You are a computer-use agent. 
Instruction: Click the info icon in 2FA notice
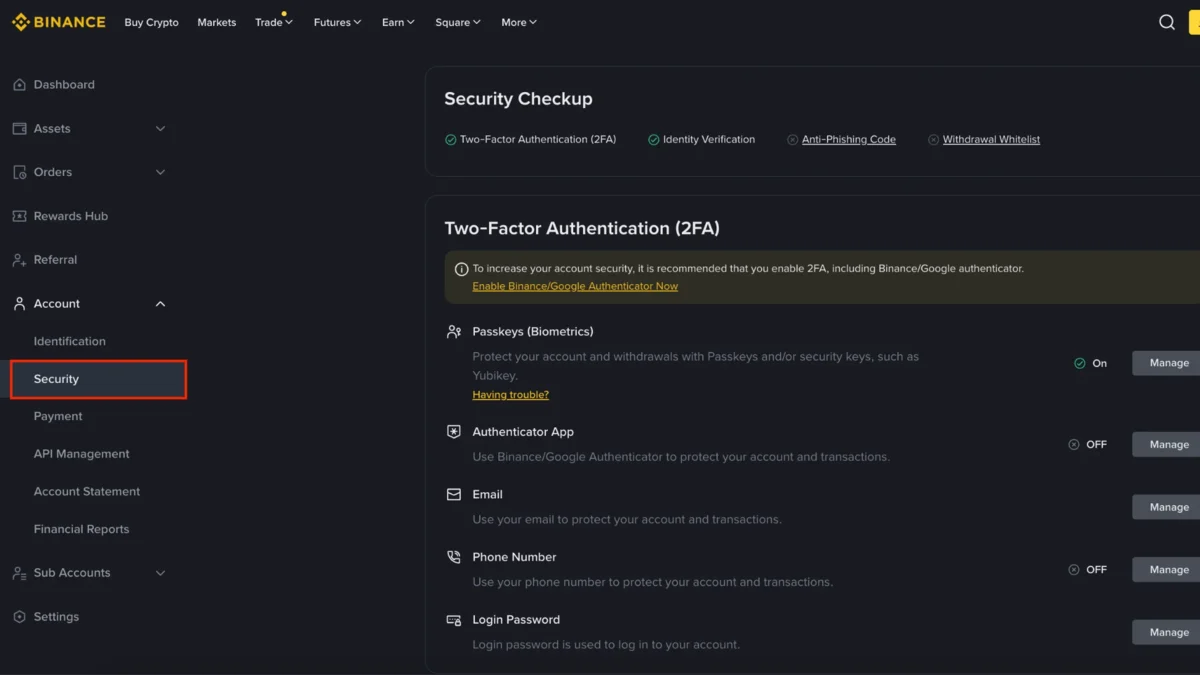point(461,269)
